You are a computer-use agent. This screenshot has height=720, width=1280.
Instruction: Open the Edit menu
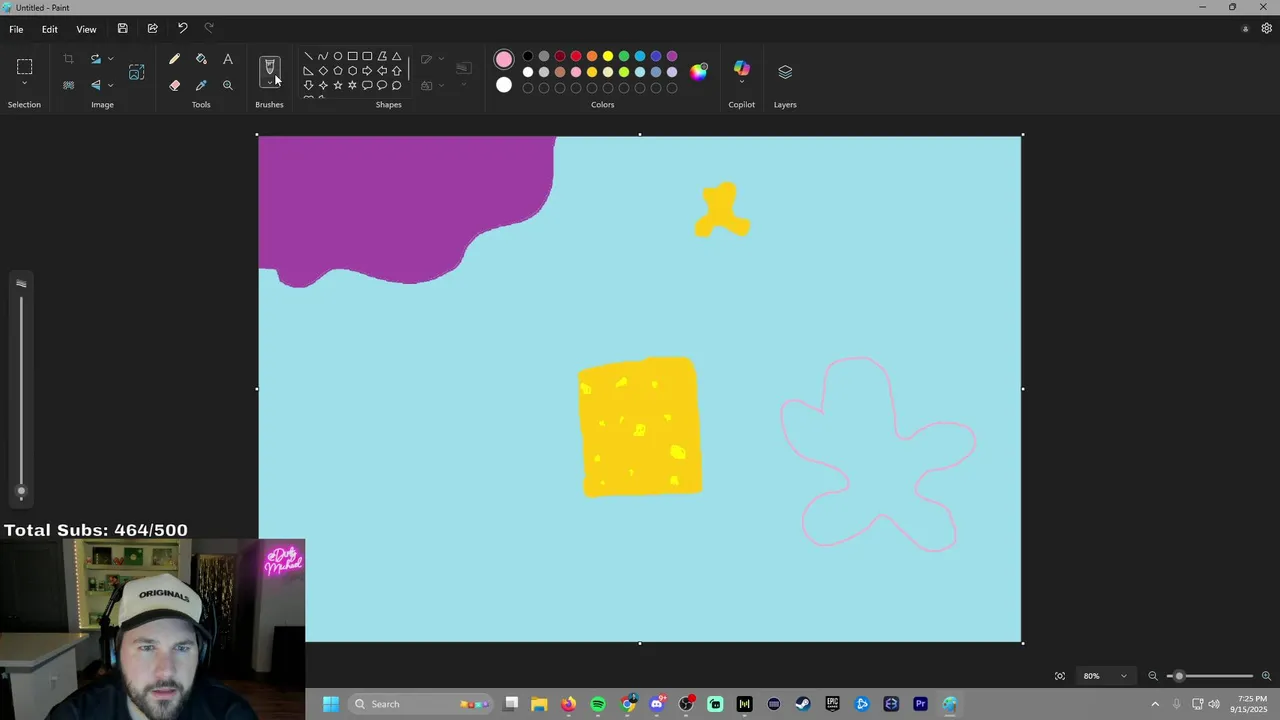coord(49,29)
